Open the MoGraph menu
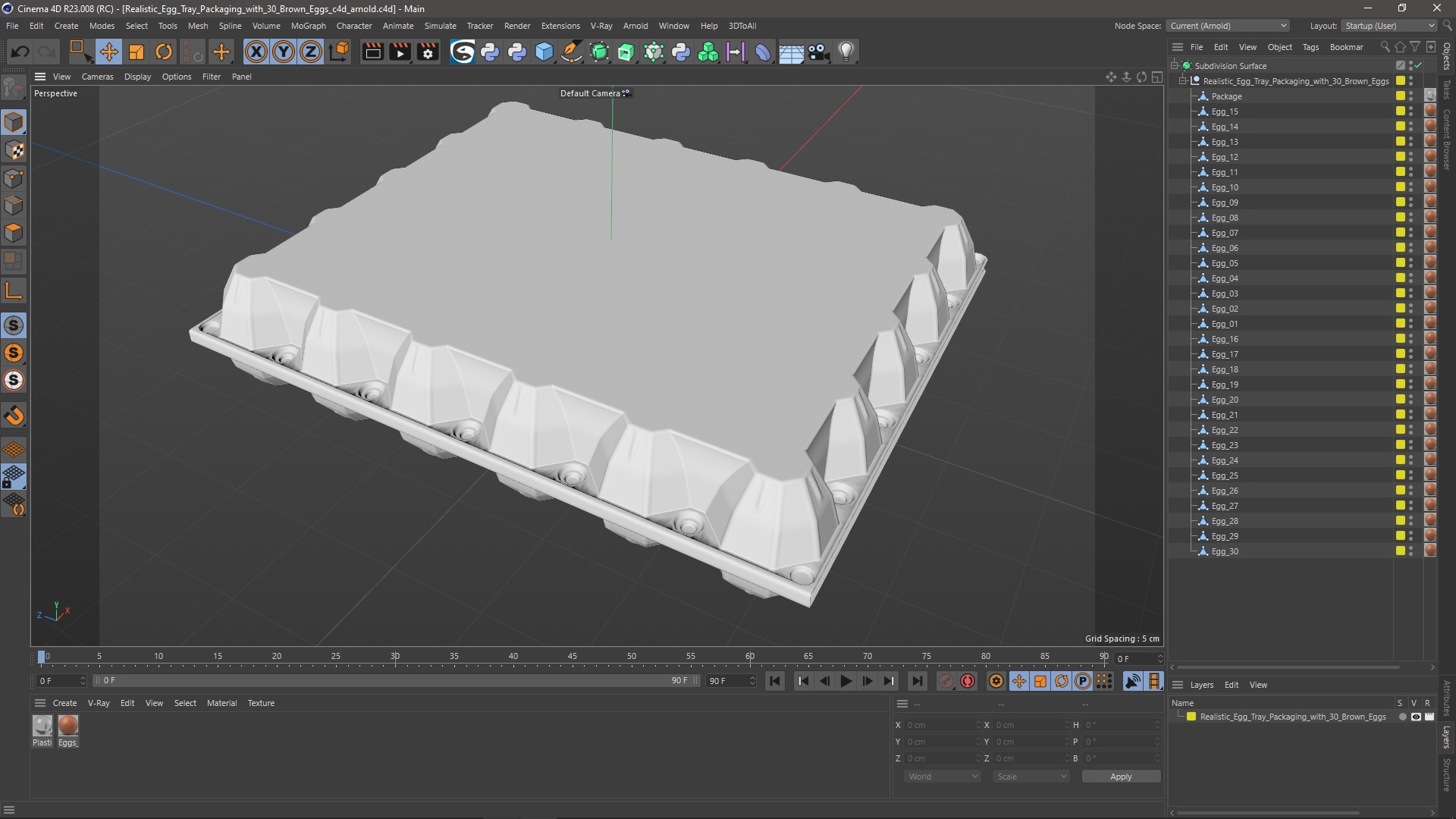 308,26
